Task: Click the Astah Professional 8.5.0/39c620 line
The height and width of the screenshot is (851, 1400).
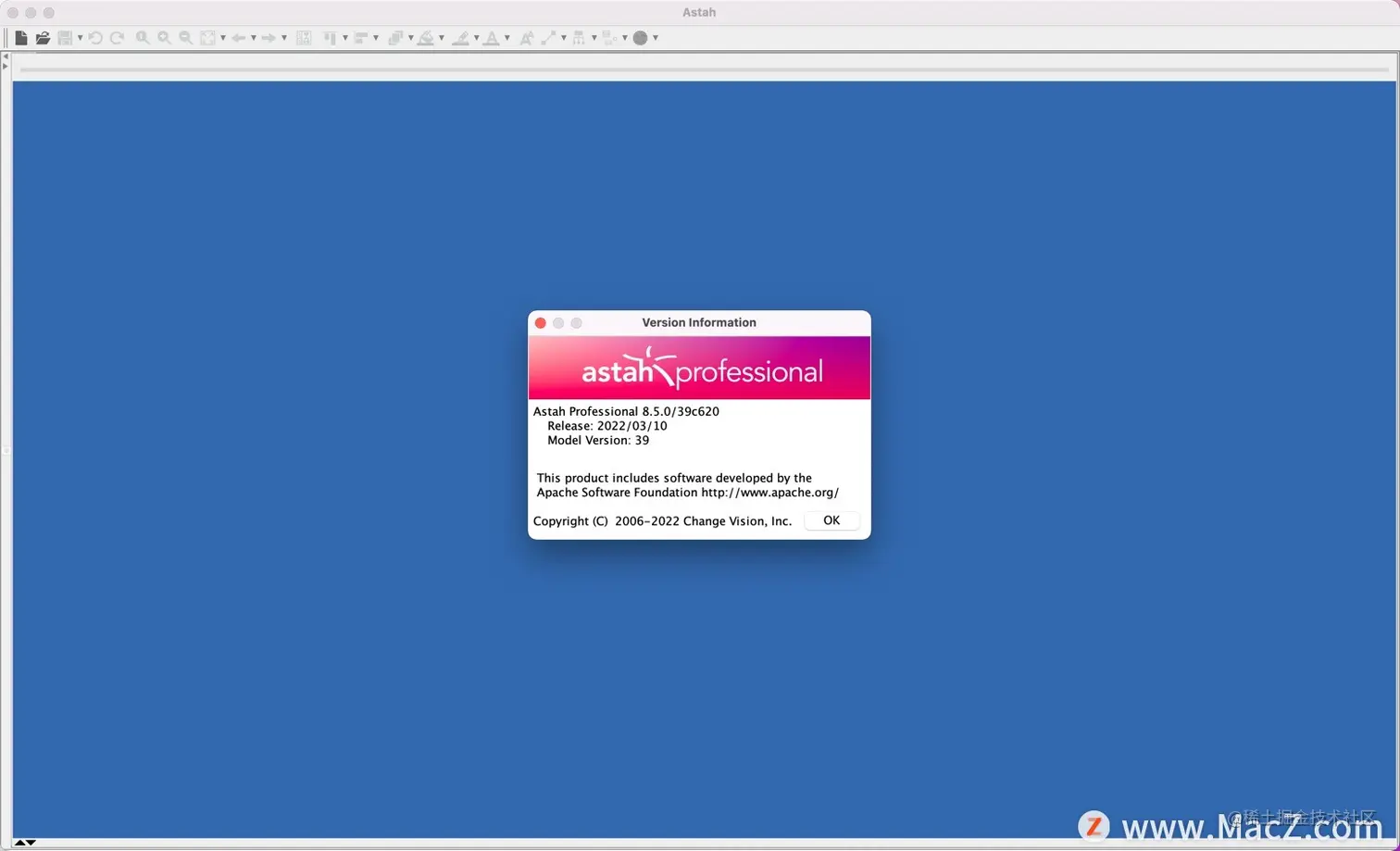Action: [626, 411]
